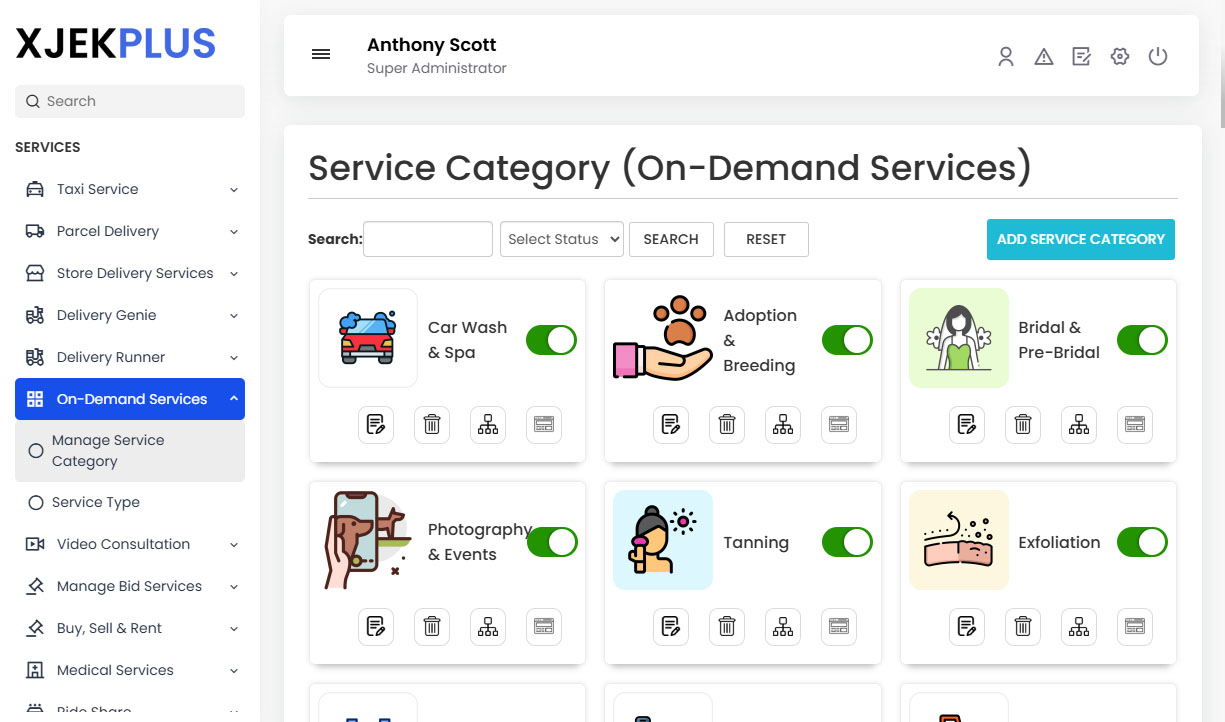Click inside the sidebar search field

coord(129,101)
